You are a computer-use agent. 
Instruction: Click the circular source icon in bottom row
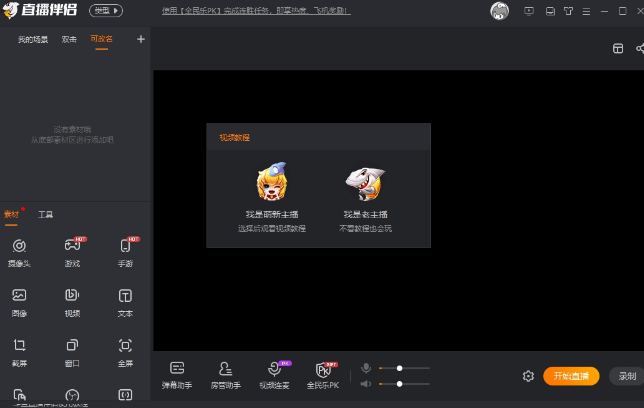72,395
